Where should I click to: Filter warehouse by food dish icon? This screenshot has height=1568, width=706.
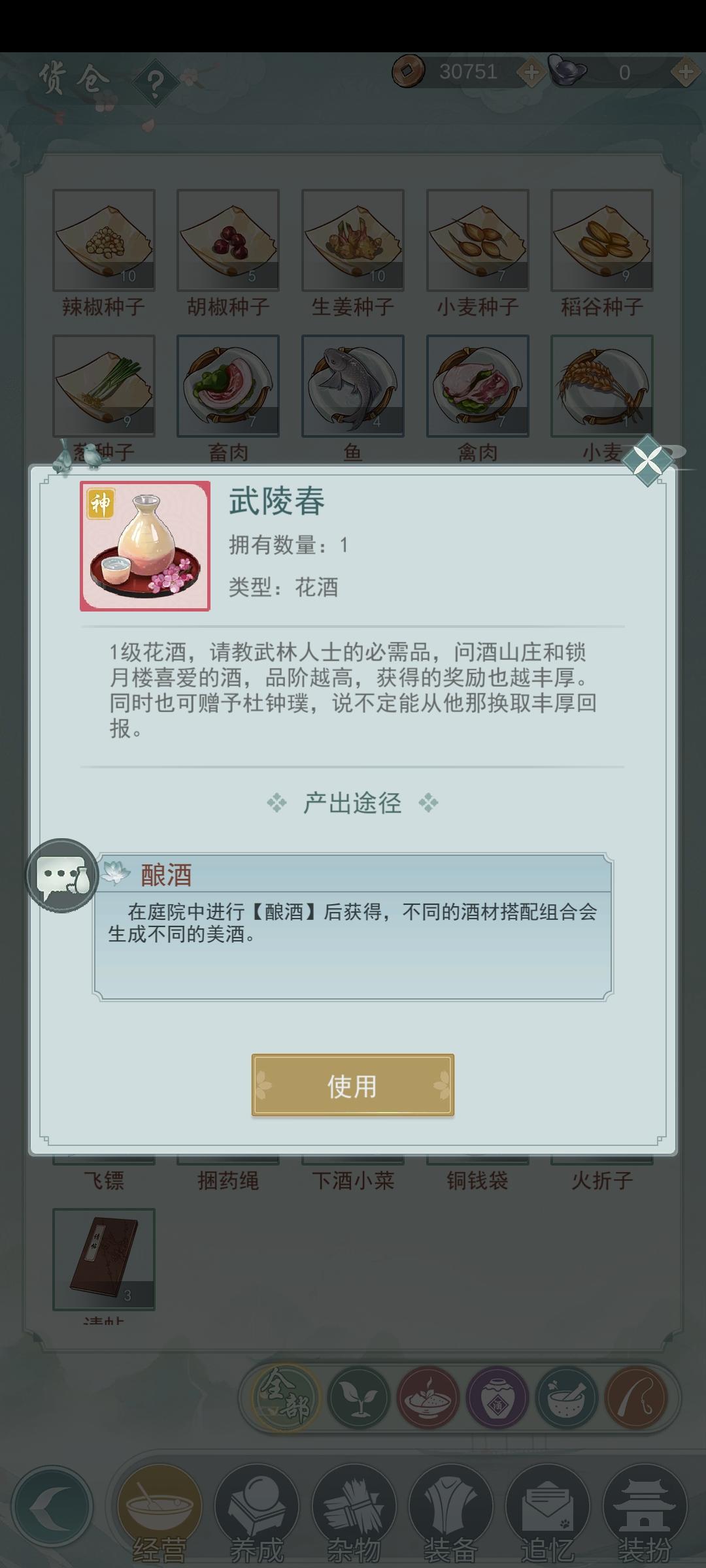pos(428,1397)
